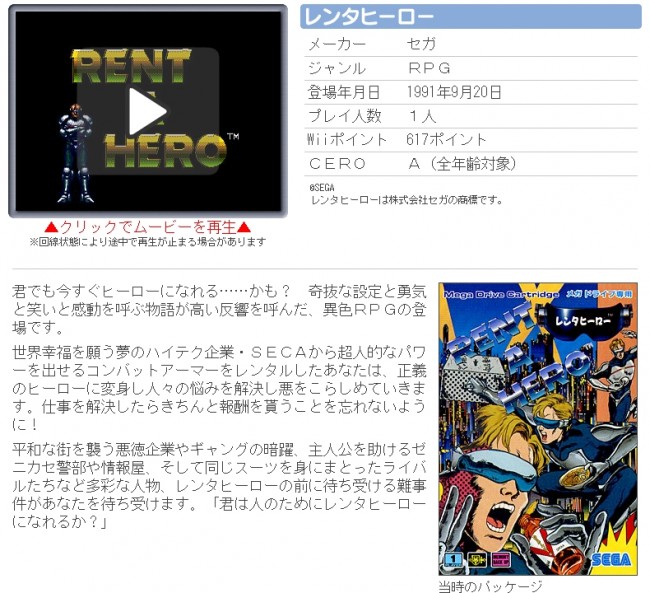Click the paragraph starting 平和な街を襲う悪徳企業
Viewport: 650px width, 593px height.
tap(219, 485)
